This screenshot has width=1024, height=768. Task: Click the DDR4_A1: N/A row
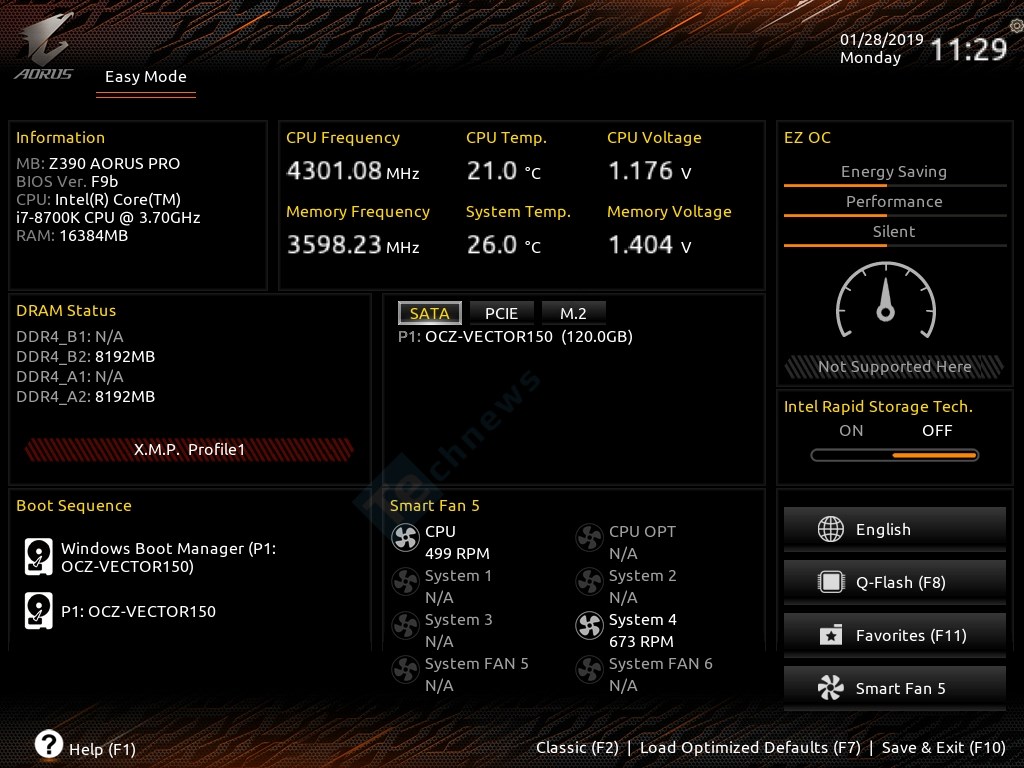coord(70,376)
